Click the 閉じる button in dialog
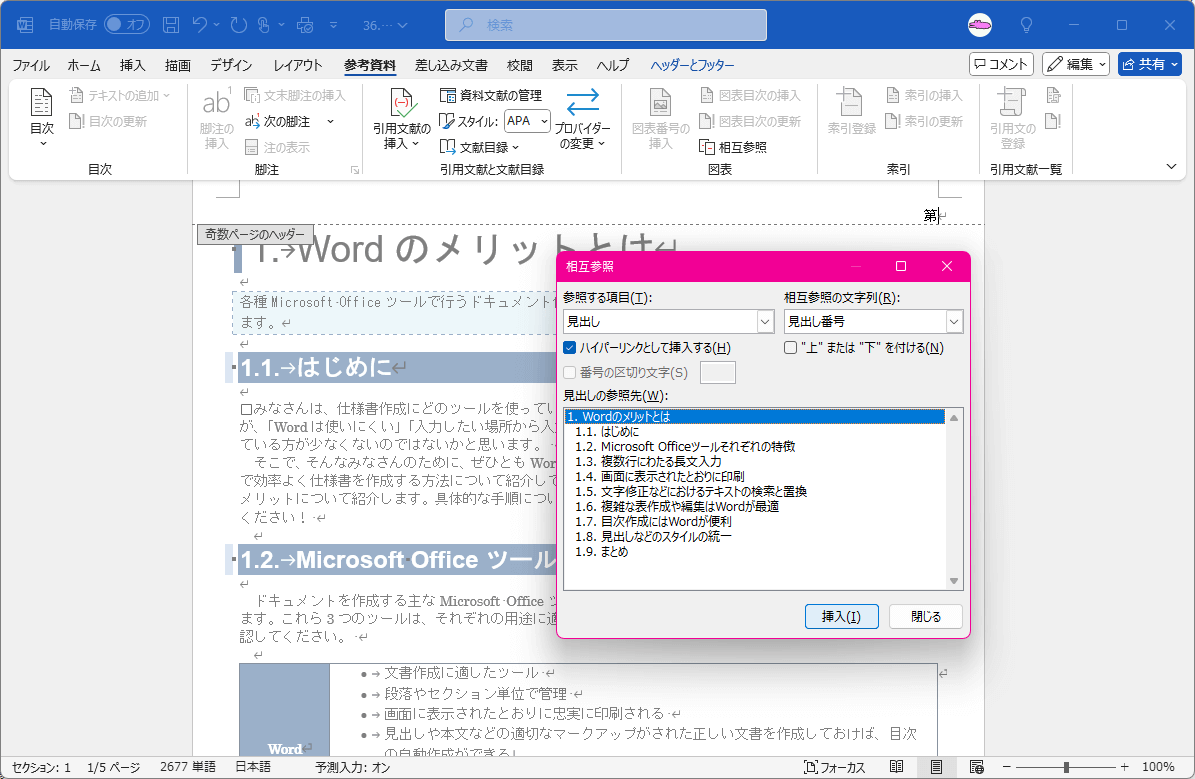This screenshot has width=1195, height=779. 926,616
